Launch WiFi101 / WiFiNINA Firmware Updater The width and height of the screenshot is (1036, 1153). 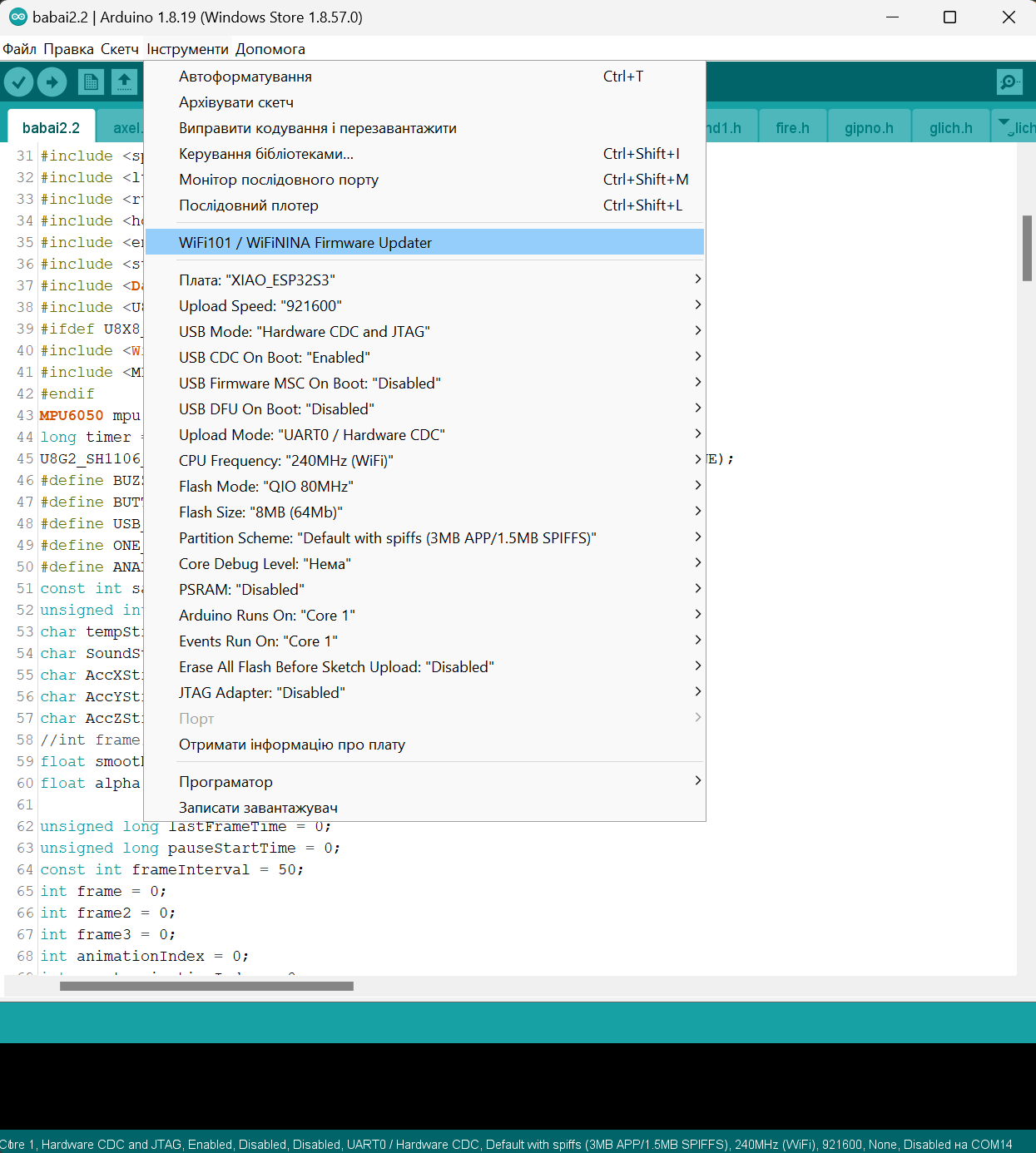pyautogui.click(x=424, y=243)
